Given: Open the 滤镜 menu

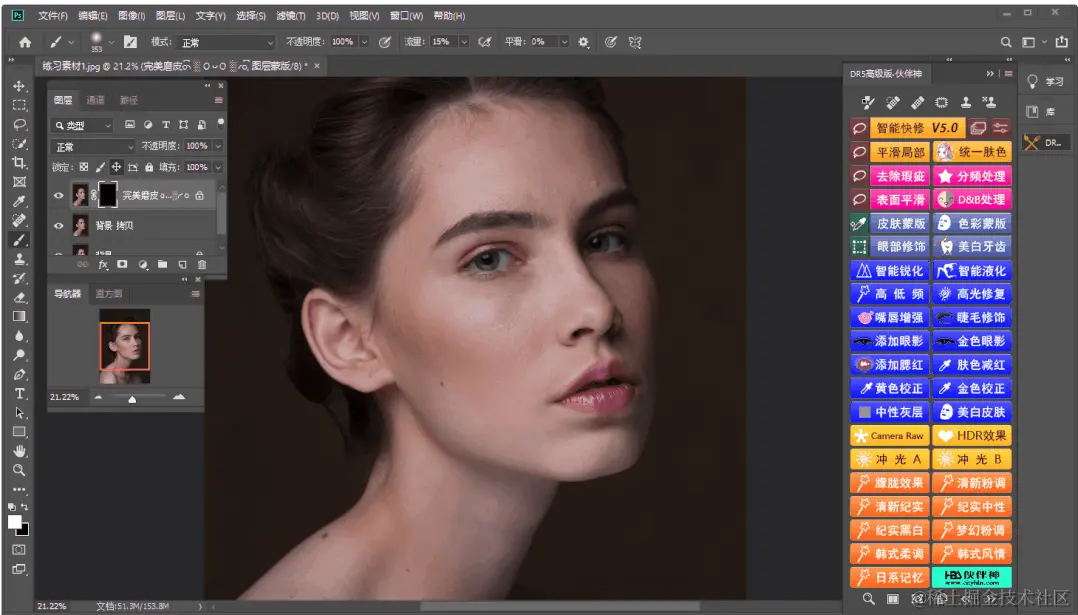Looking at the screenshot, I should click(289, 16).
